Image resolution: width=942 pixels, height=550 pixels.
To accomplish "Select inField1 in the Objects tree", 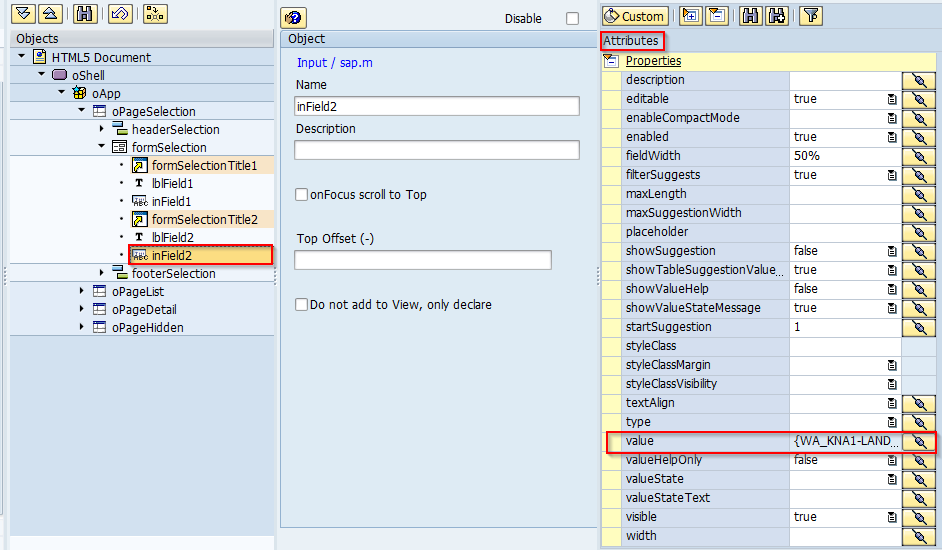I will (x=170, y=201).
